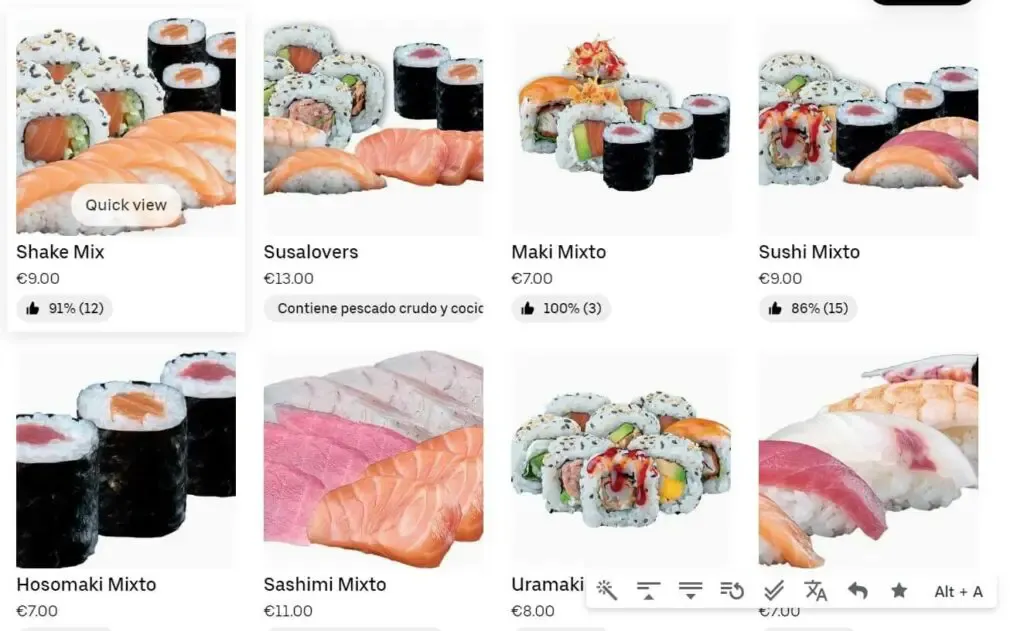Click the magic wand icon in floating toolbar
The image size is (1024, 631).
click(607, 591)
